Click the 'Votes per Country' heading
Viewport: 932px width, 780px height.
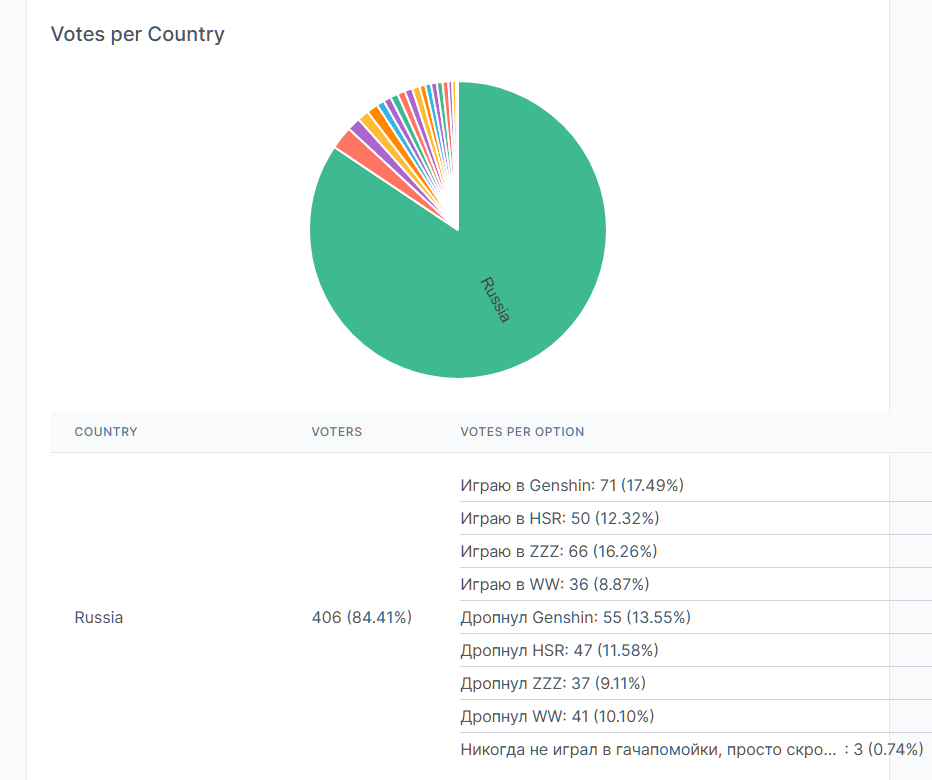point(138,34)
